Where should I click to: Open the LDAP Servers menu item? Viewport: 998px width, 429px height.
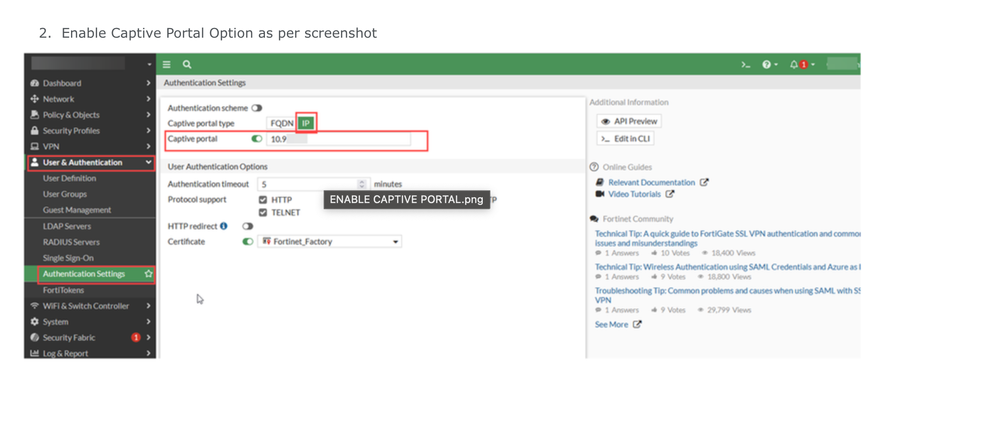67,226
